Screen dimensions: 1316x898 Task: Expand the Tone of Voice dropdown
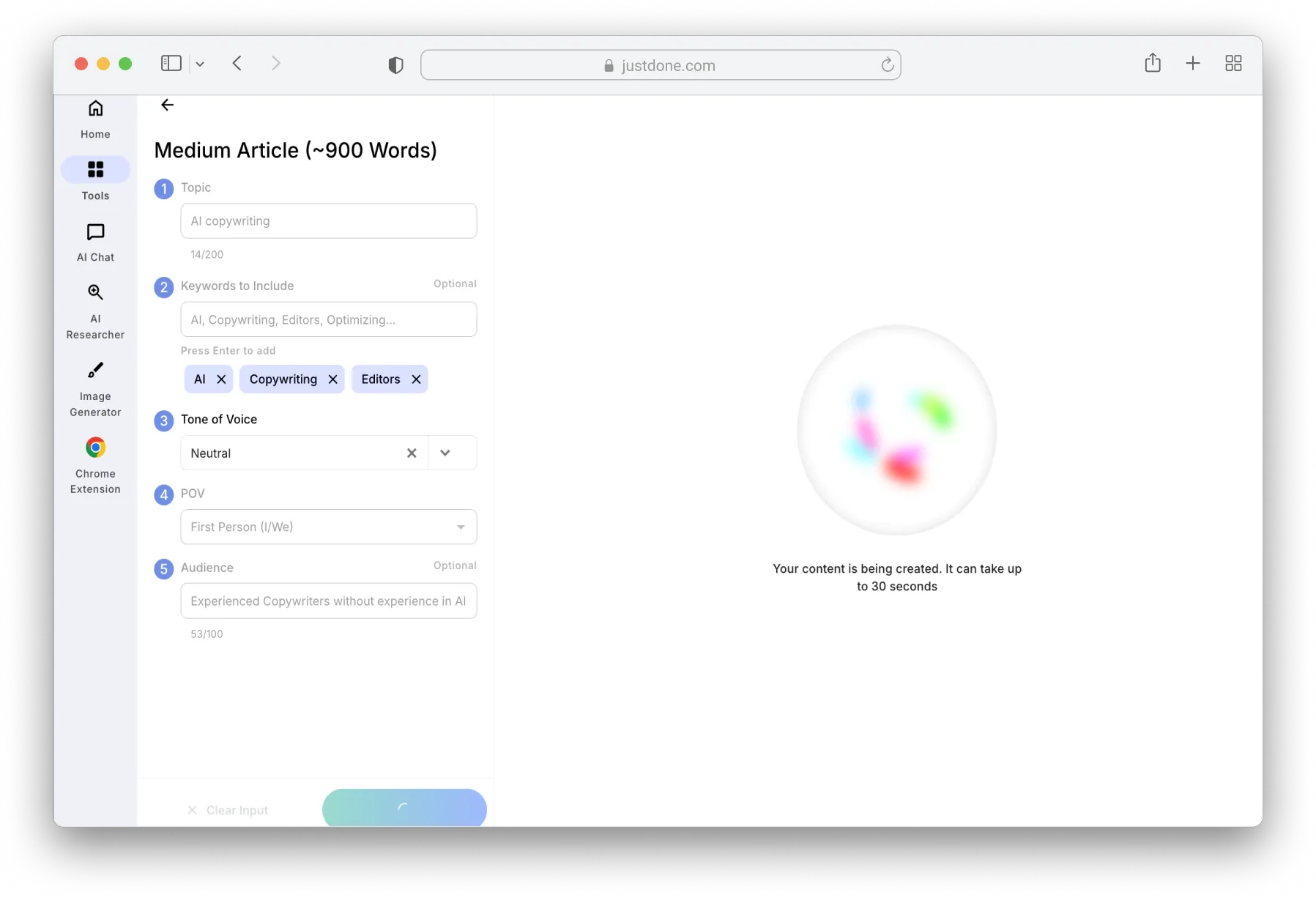coord(445,453)
